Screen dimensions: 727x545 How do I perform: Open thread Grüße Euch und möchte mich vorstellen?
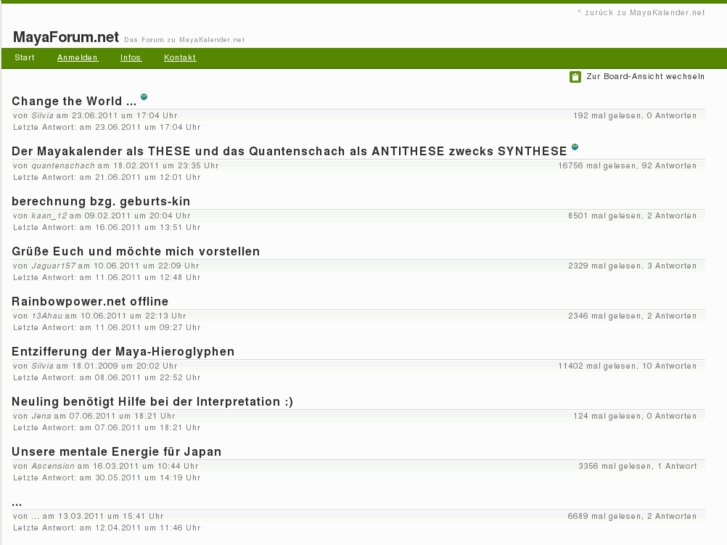click(x=136, y=251)
